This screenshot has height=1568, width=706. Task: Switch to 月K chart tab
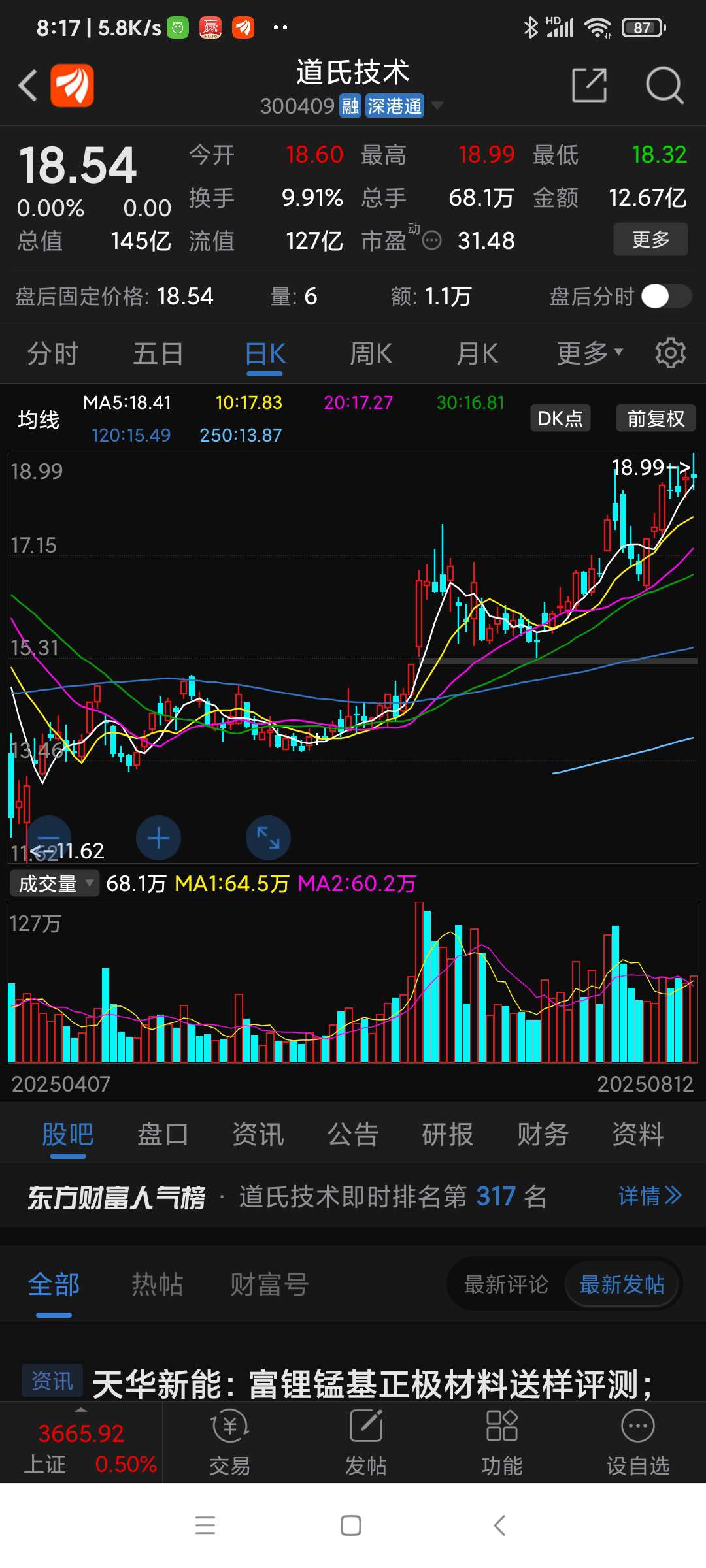[x=477, y=353]
